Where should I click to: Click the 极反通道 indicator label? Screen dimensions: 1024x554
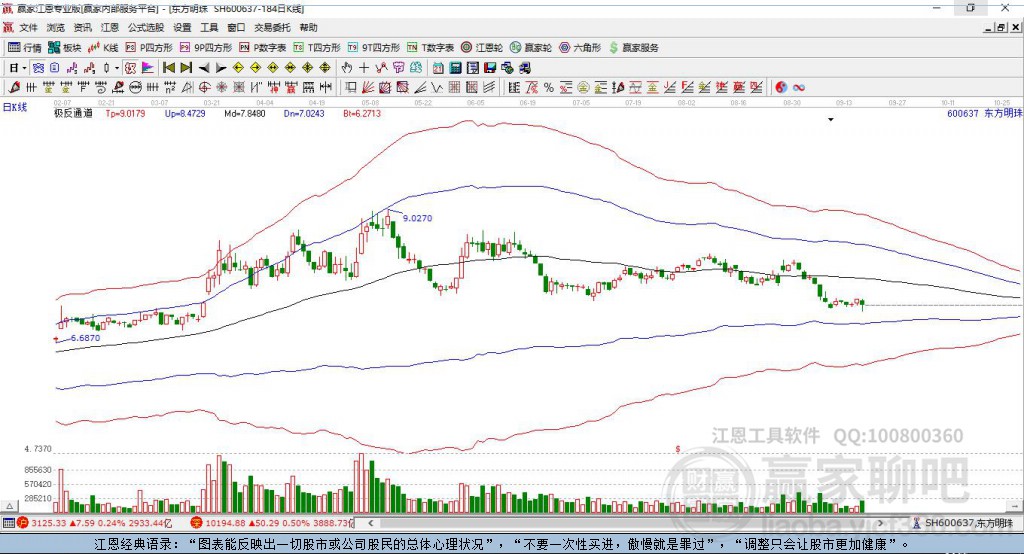tap(73, 113)
